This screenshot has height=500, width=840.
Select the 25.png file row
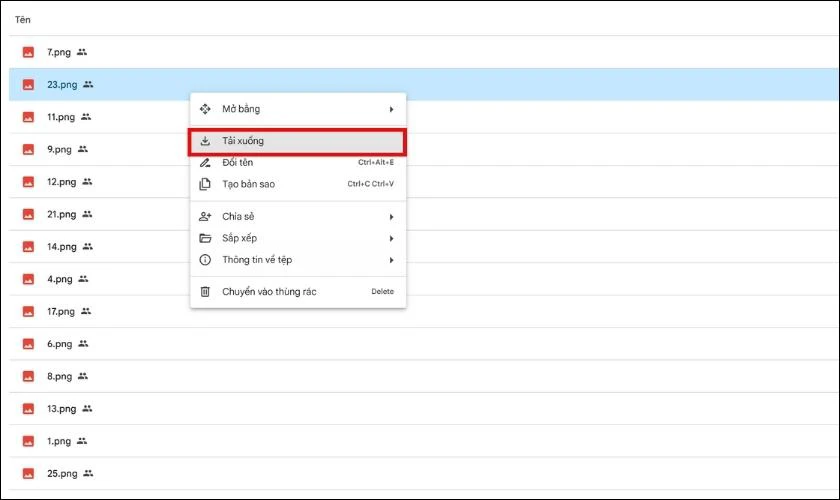click(400, 473)
